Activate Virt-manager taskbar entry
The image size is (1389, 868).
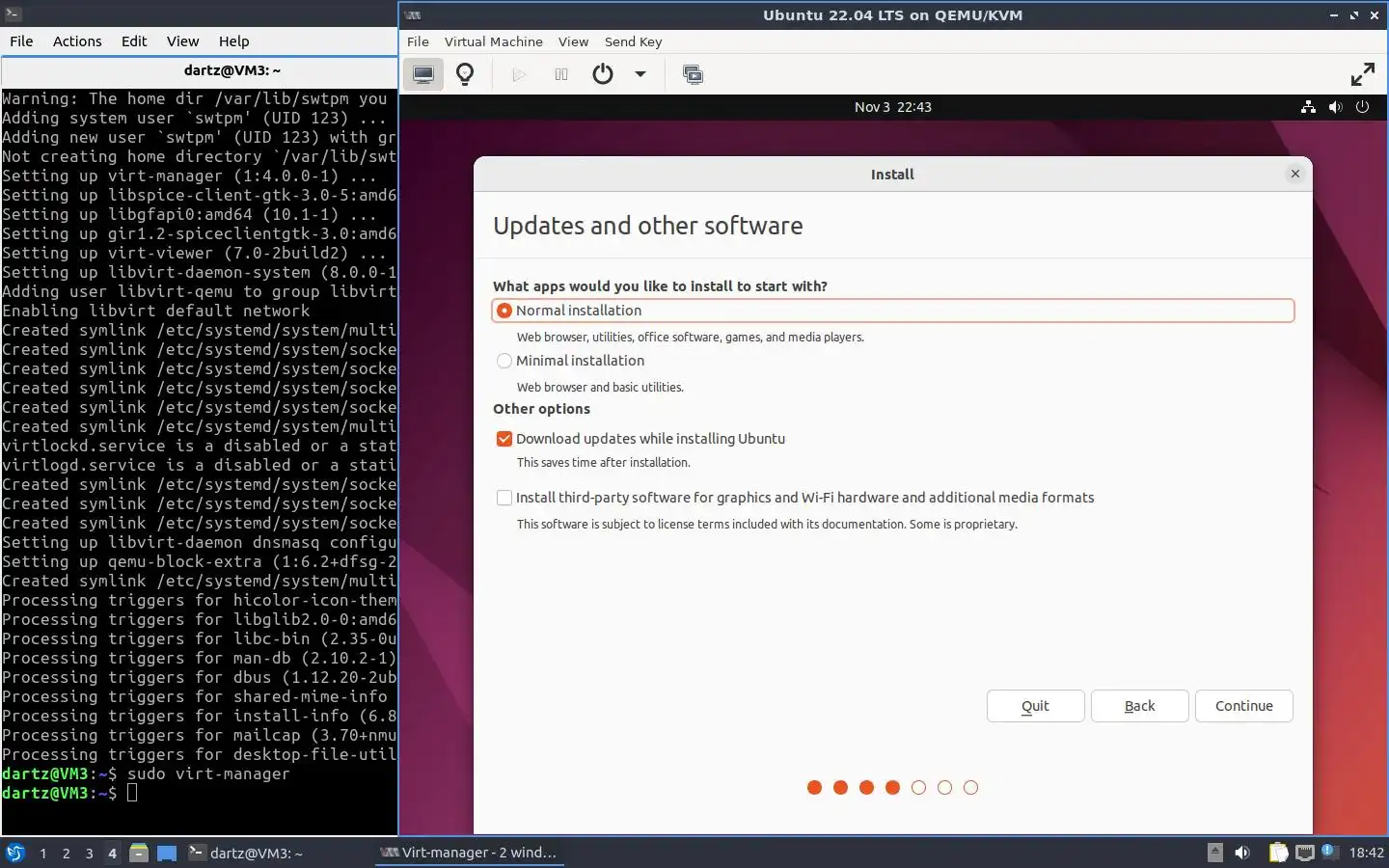click(469, 853)
